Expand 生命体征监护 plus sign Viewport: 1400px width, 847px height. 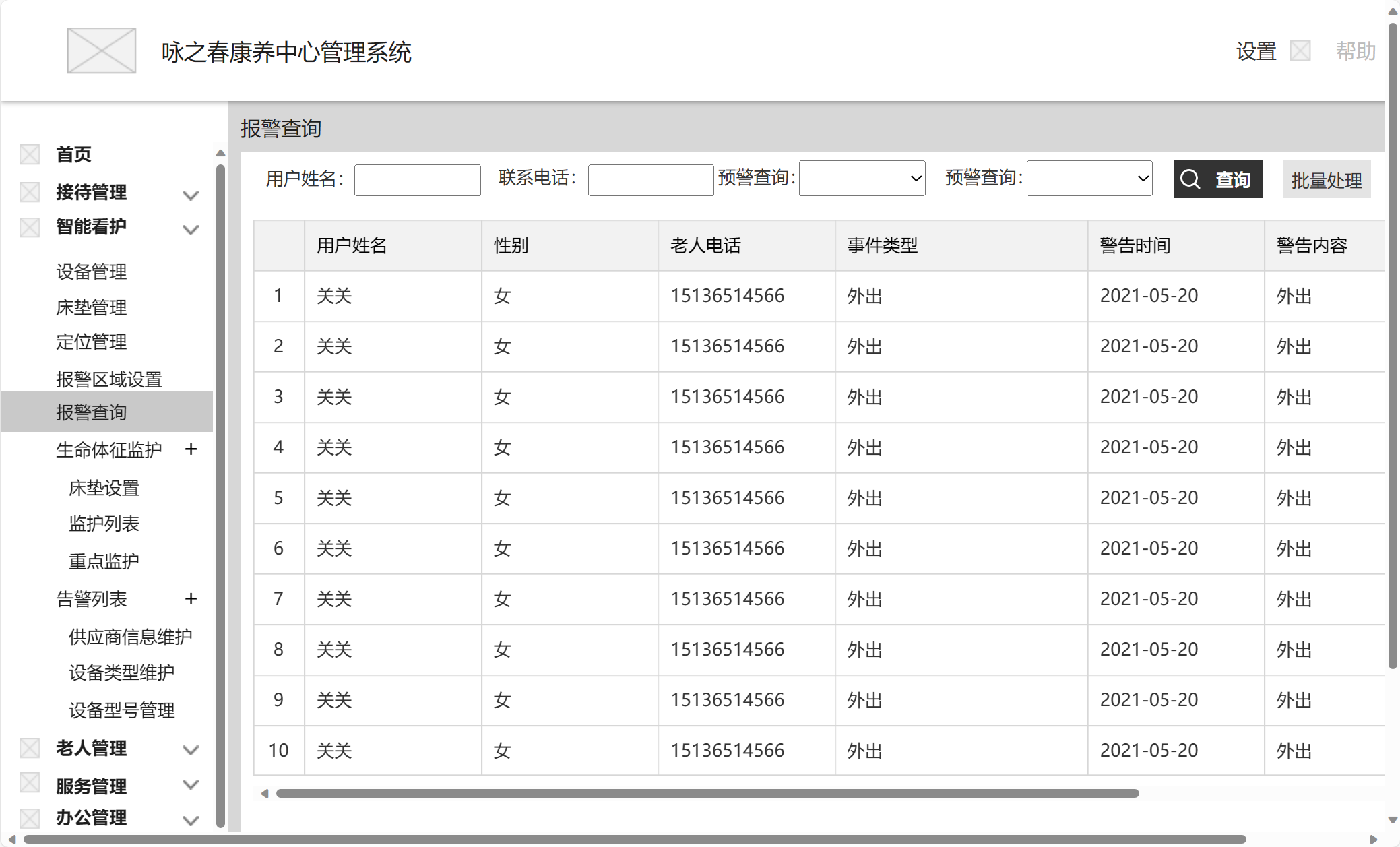(x=191, y=449)
